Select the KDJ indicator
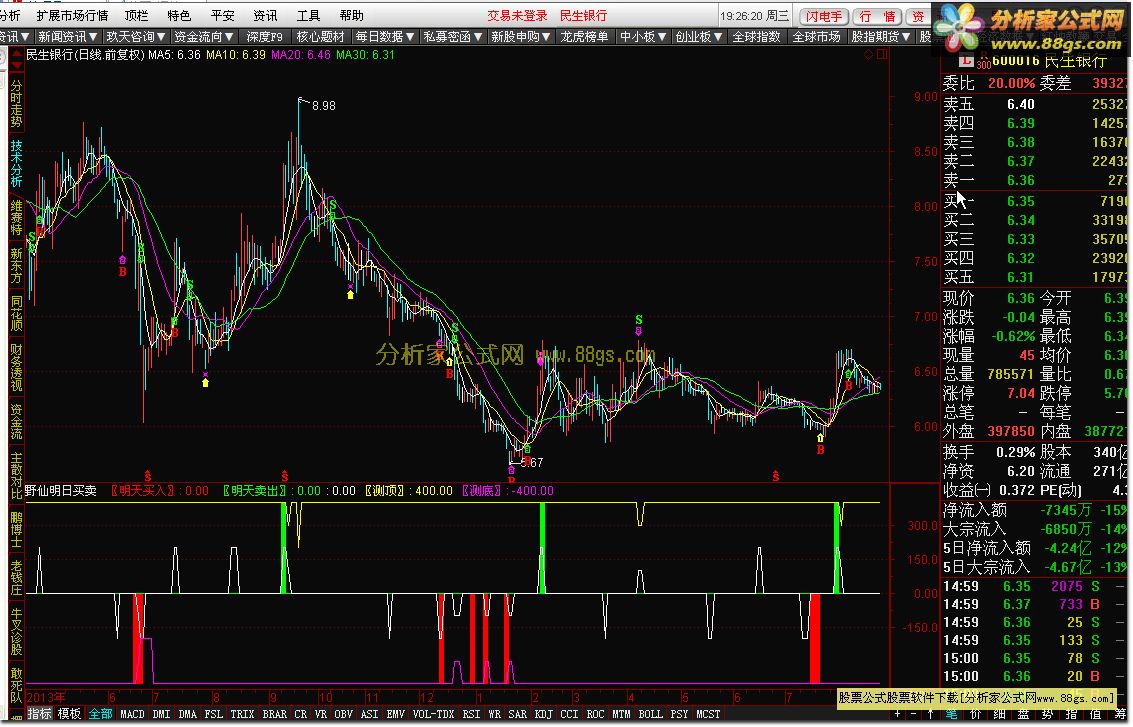The image size is (1133, 727). click(543, 714)
